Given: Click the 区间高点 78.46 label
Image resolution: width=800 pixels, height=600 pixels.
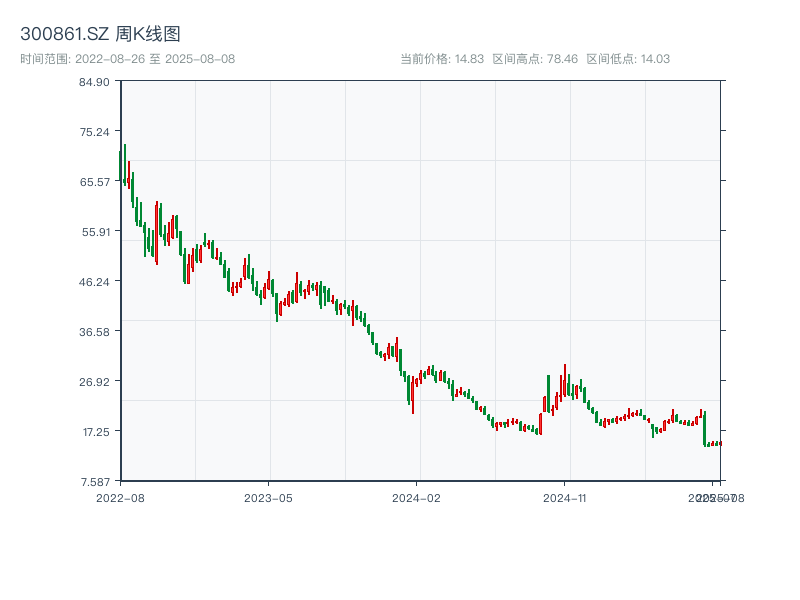Looking at the screenshot, I should [x=535, y=59].
